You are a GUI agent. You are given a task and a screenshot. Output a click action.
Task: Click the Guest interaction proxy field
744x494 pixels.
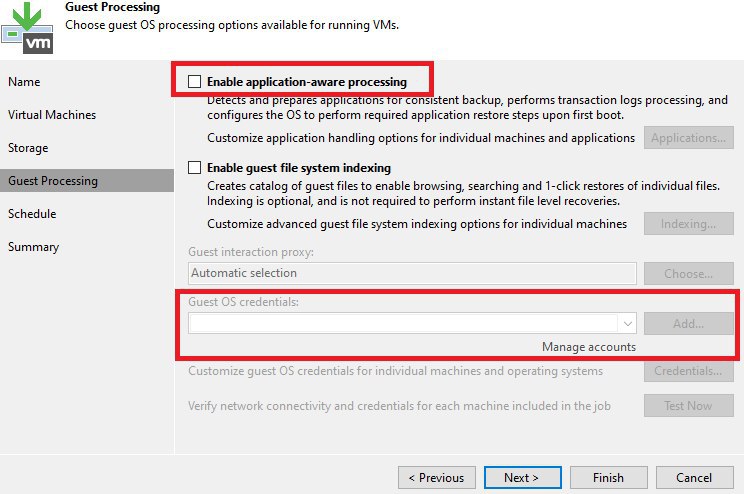(x=412, y=273)
